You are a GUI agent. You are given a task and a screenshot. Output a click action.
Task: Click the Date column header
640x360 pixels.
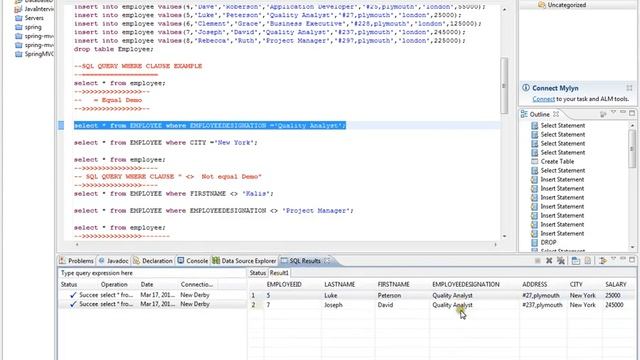[x=147, y=284]
